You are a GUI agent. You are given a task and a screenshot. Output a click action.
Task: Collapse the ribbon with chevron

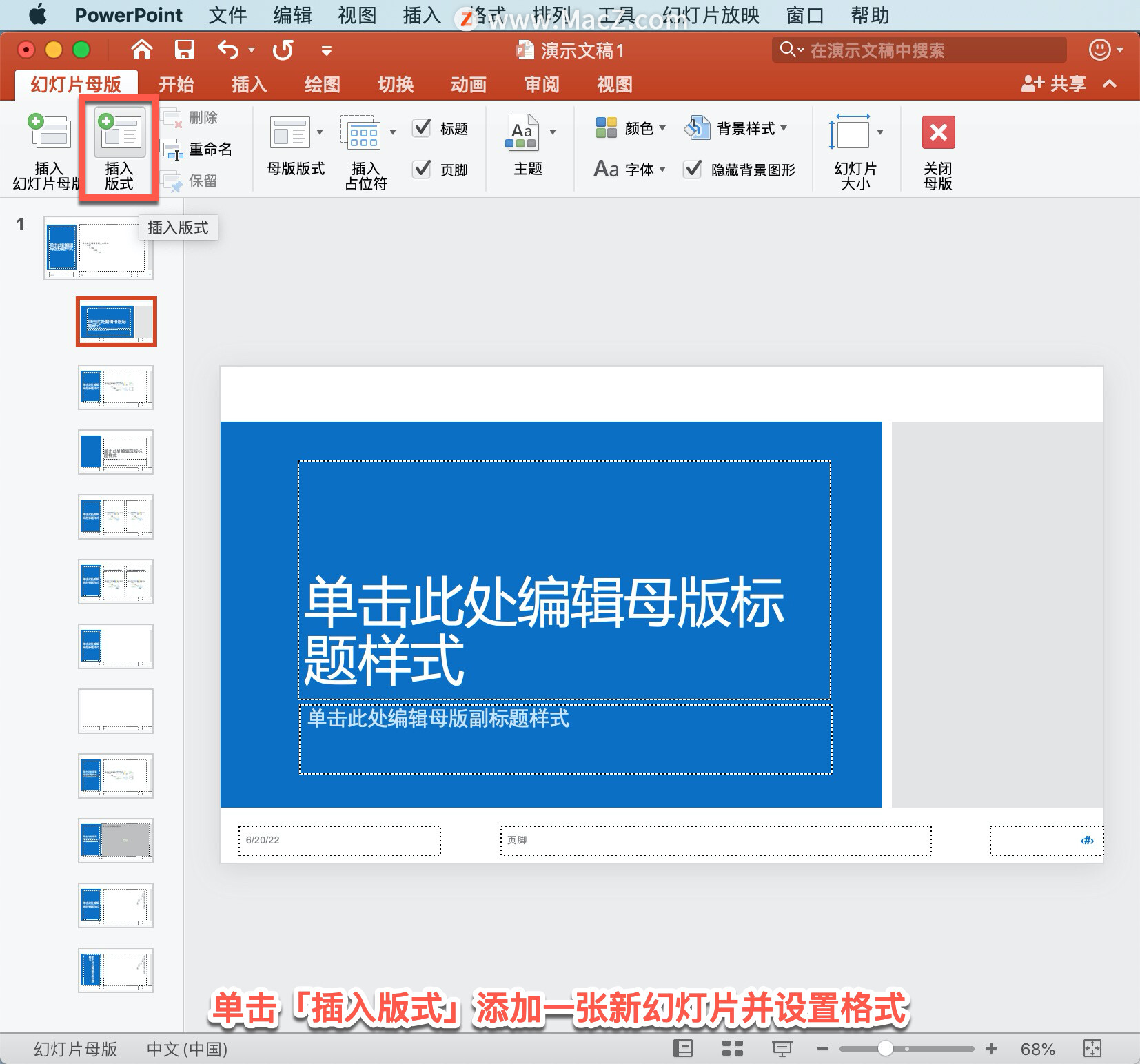point(1110,84)
